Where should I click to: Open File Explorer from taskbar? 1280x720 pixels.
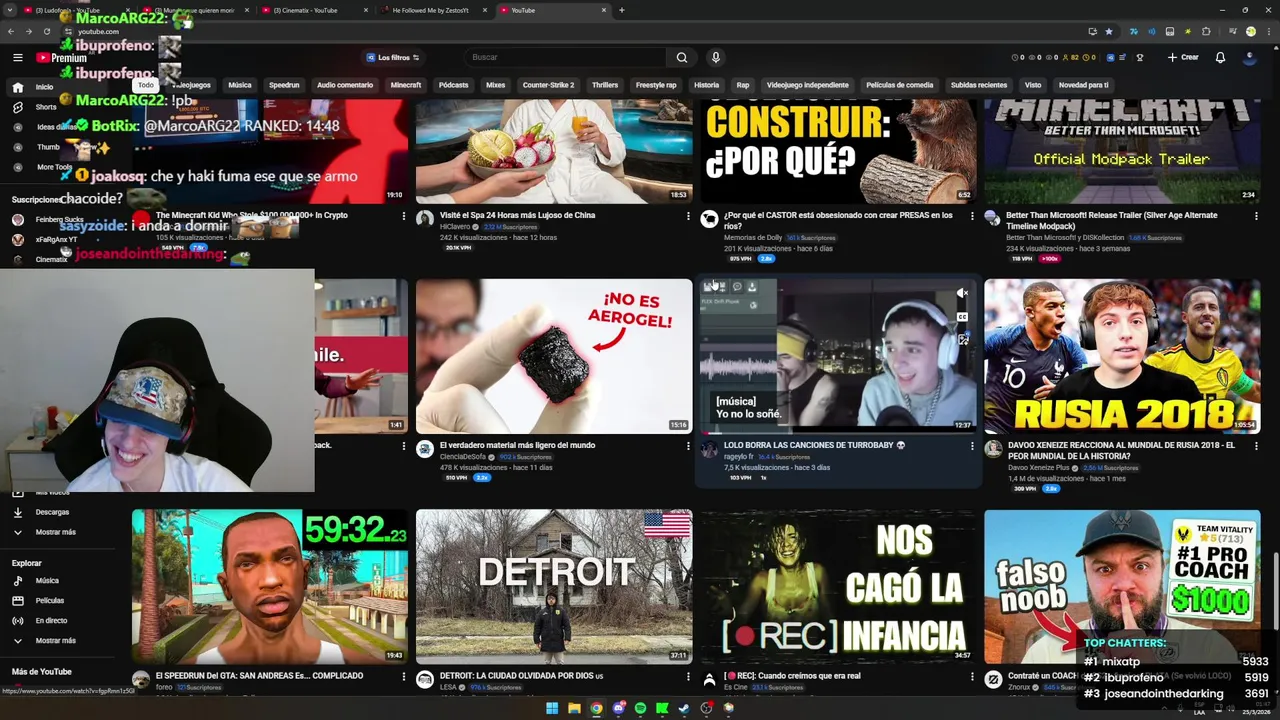(x=574, y=708)
